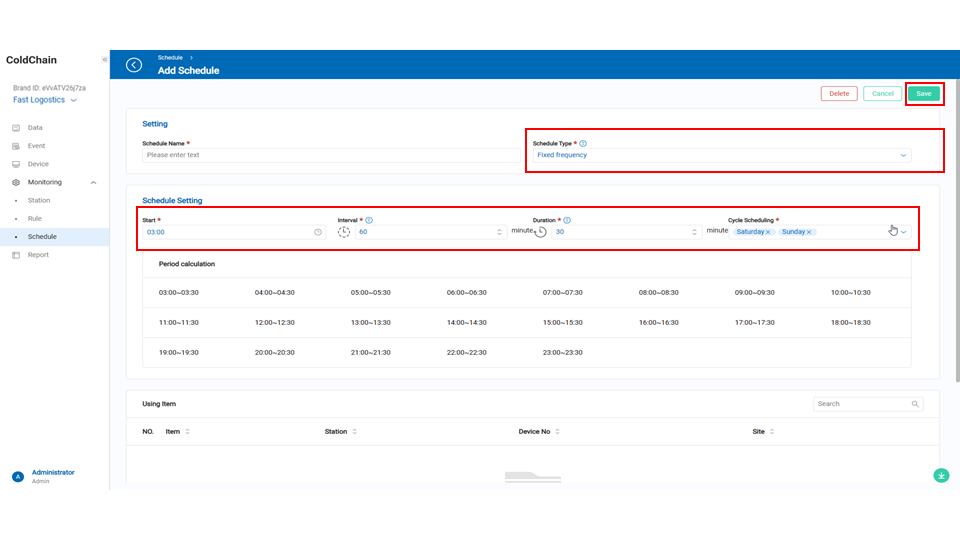Click the info icon beside Interval label

point(369,220)
